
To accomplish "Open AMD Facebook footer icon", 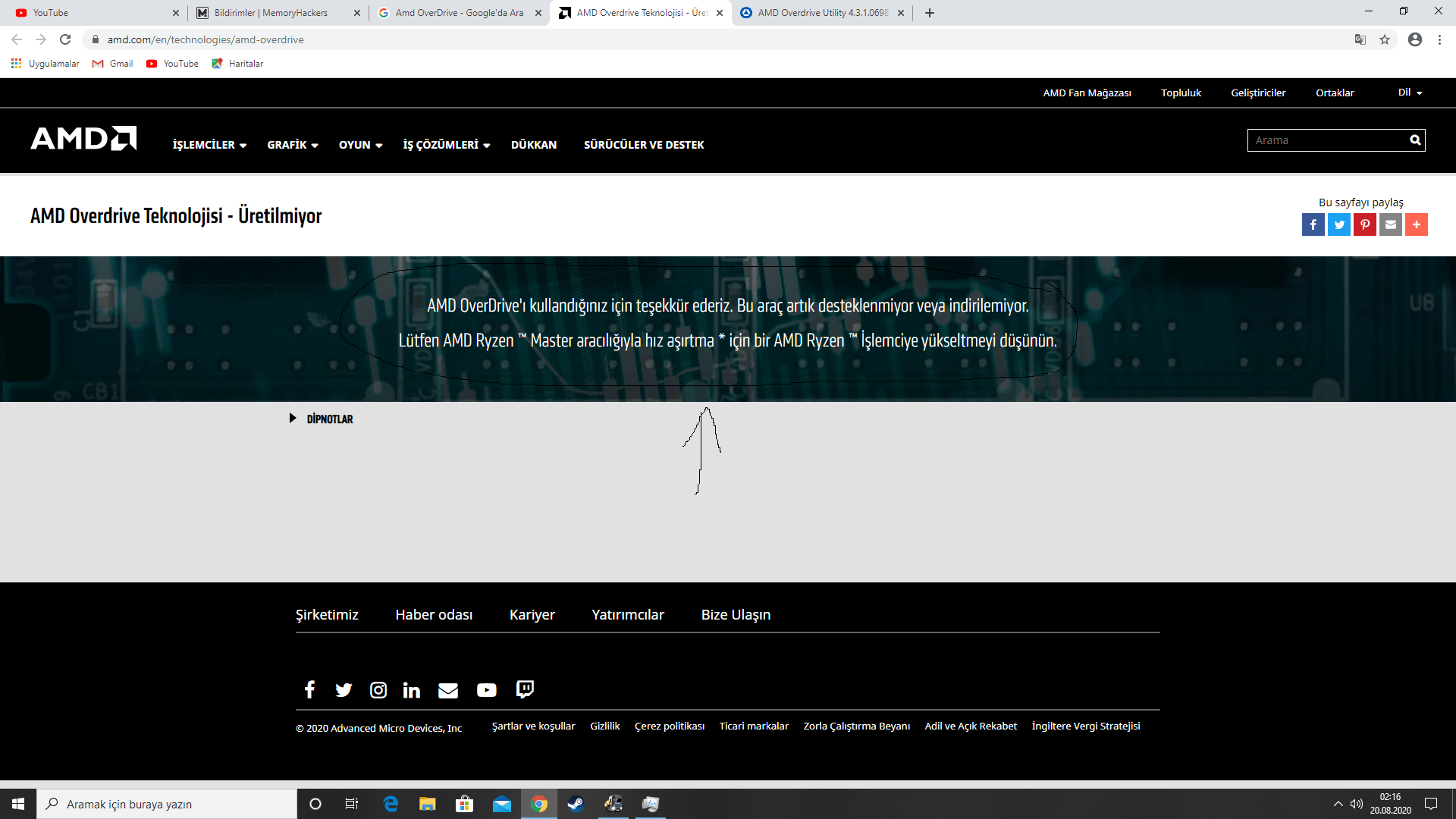I will click(x=309, y=689).
